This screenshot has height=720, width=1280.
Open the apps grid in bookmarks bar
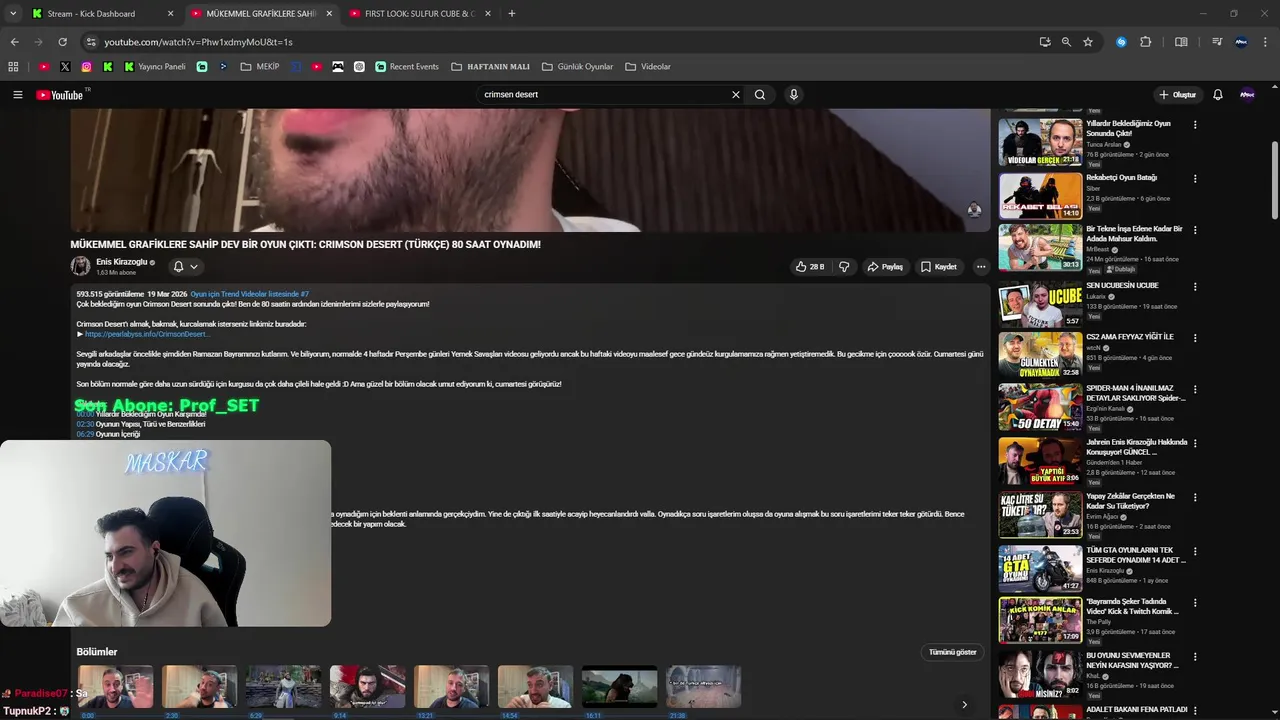point(13,67)
